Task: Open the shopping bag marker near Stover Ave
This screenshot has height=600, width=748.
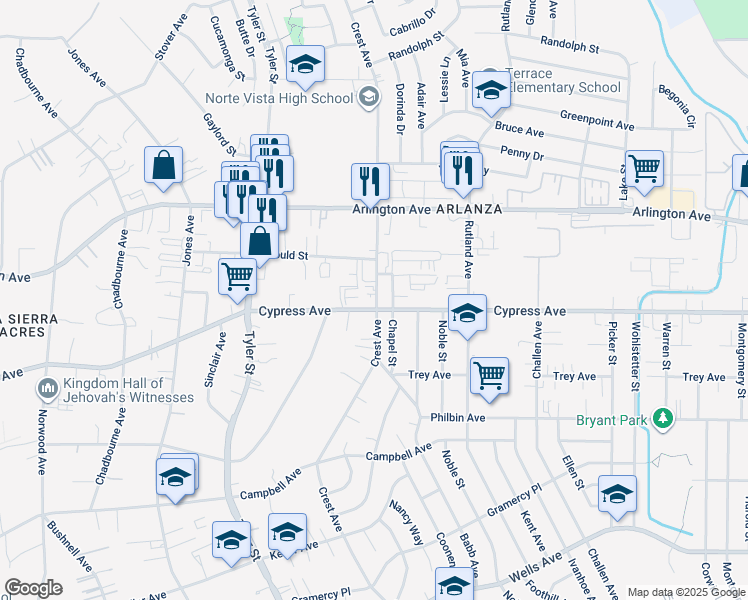Action: pyautogui.click(x=163, y=165)
